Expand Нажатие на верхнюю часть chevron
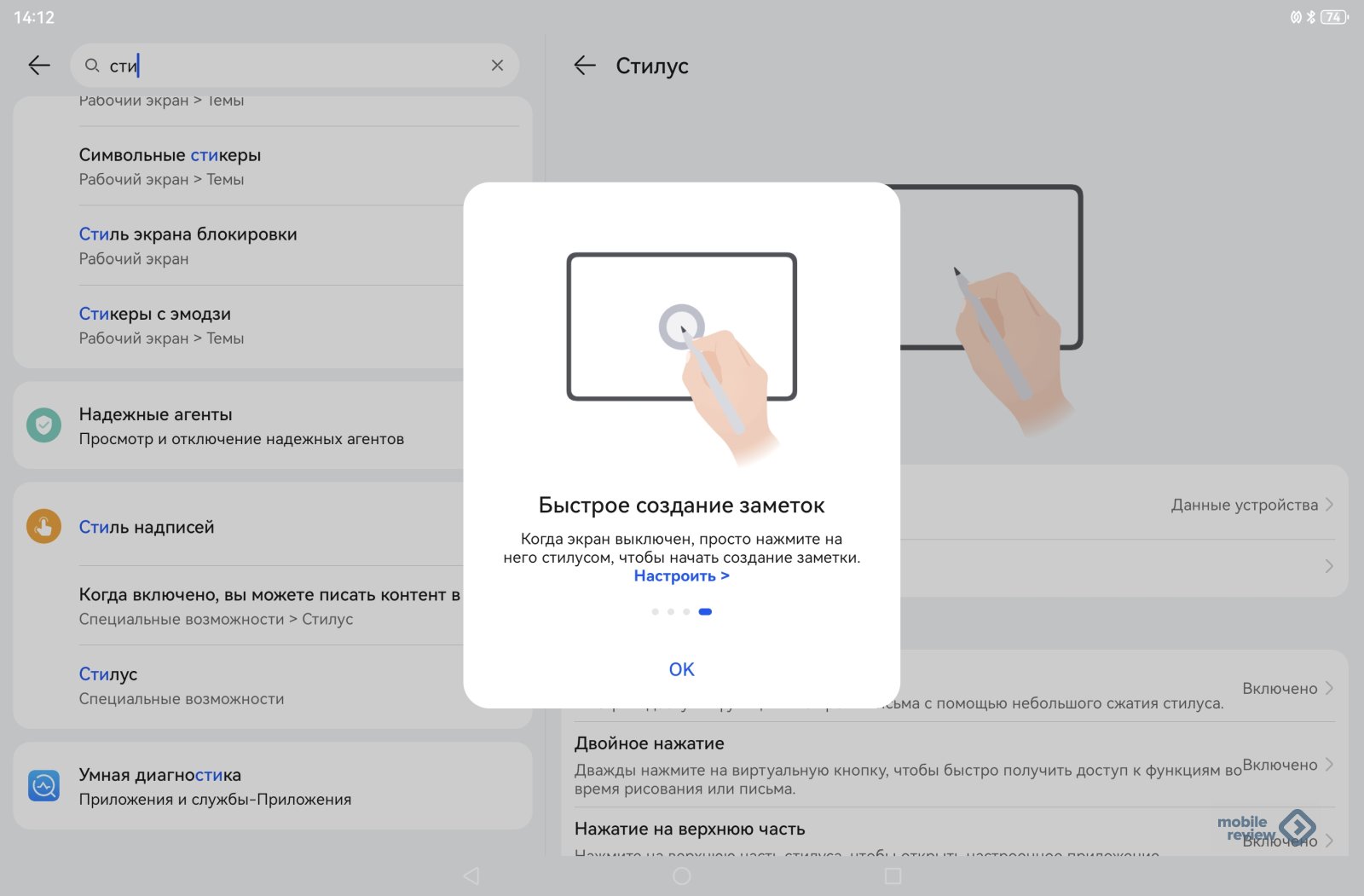The image size is (1364, 896). (x=1328, y=841)
